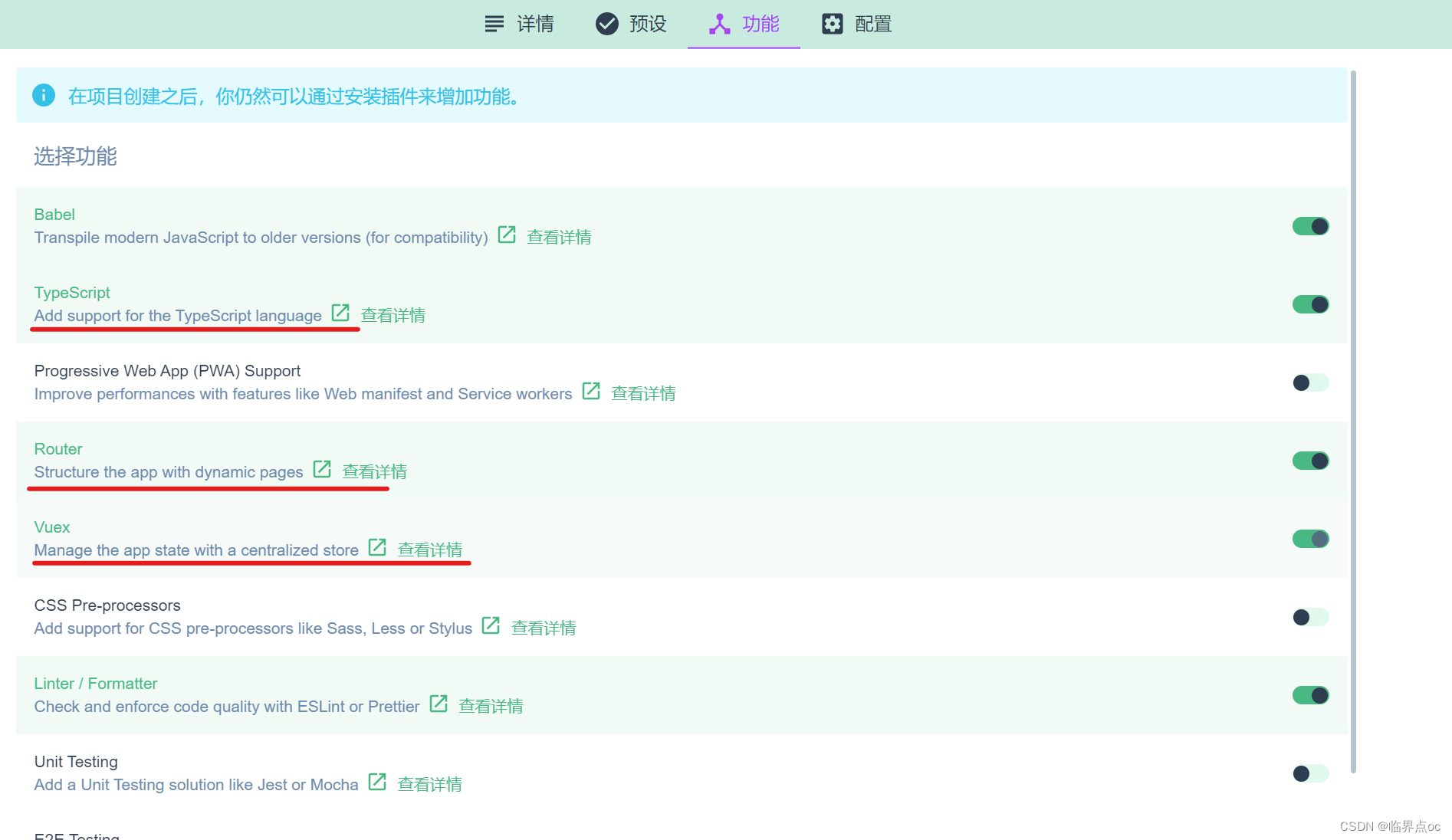Image resolution: width=1452 pixels, height=840 pixels.
Task: Click 'Structure the app with dynamic pages' description
Action: 169,472
